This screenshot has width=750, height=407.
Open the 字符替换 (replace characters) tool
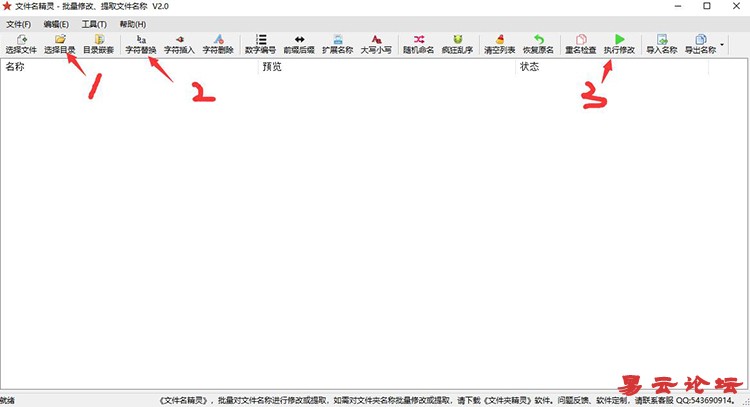click(141, 44)
